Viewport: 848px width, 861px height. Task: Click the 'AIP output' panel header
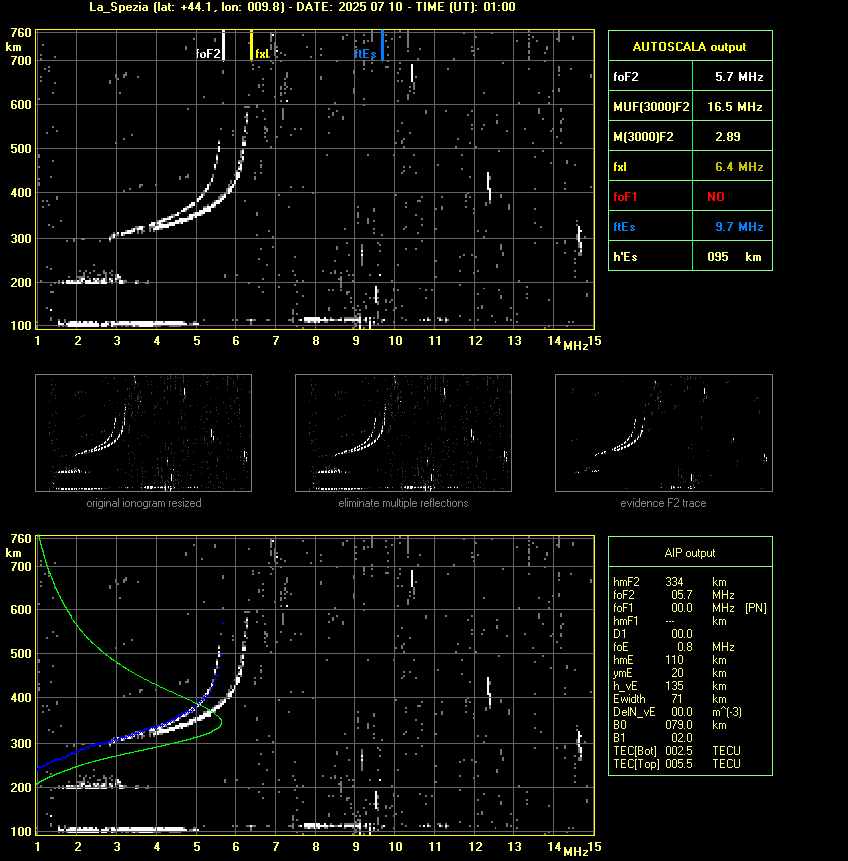(690, 552)
